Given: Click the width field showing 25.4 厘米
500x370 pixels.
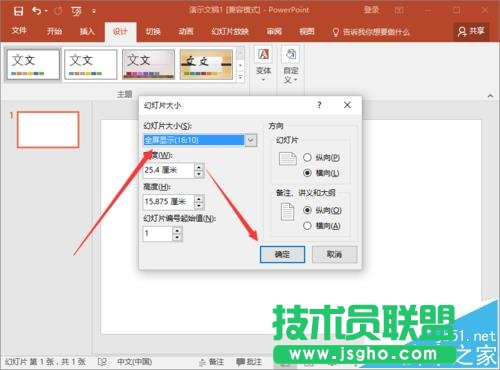Looking at the screenshot, I should (x=168, y=170).
